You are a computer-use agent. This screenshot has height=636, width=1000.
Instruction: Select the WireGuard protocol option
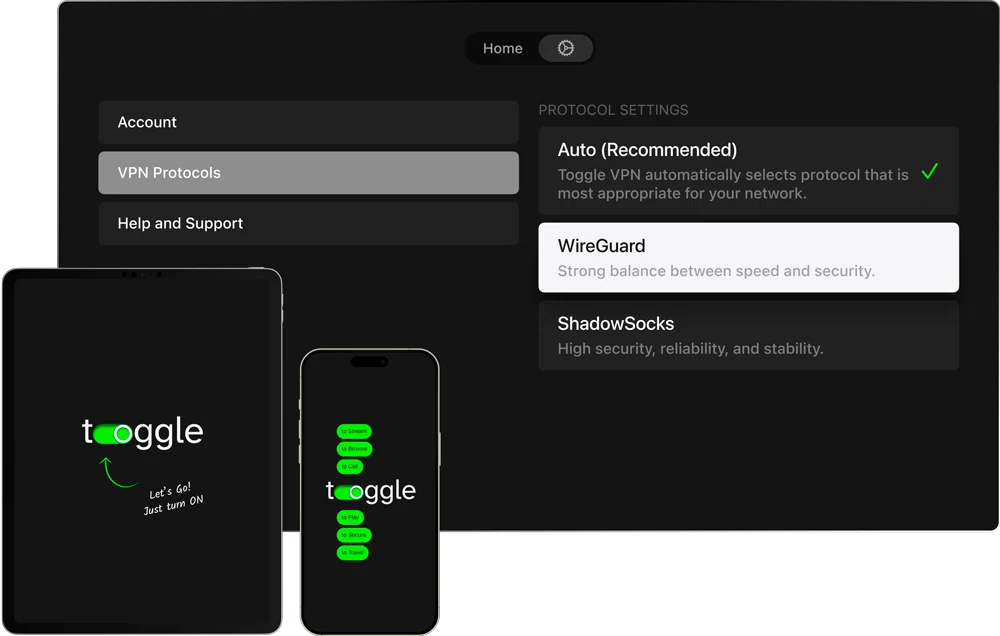pos(749,258)
